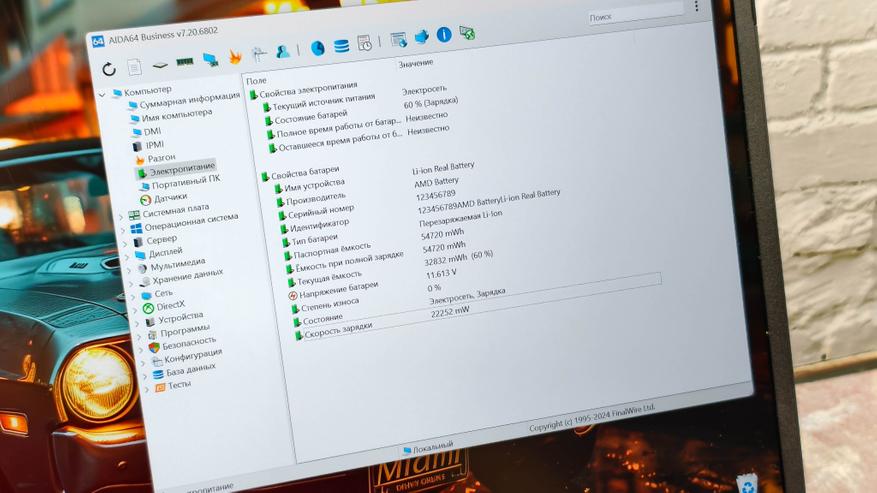Image resolution: width=877 pixels, height=493 pixels.
Task: Click the blue pie chart toolbar icon
Action: coord(318,48)
